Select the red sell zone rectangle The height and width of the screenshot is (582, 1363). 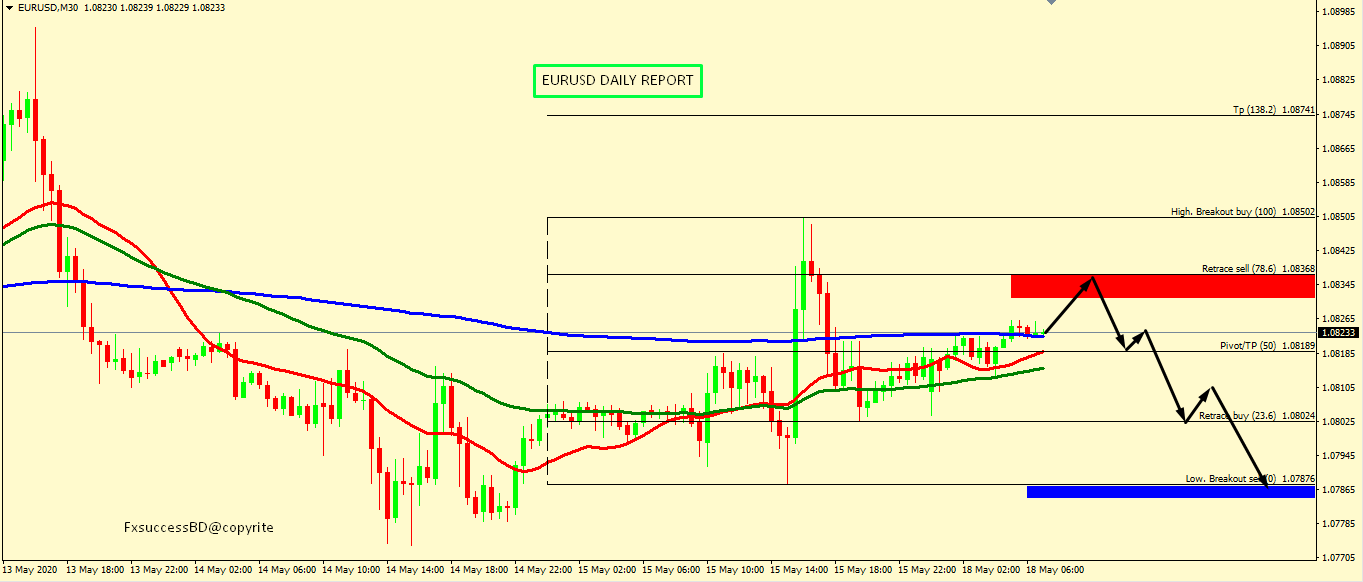(1162, 286)
